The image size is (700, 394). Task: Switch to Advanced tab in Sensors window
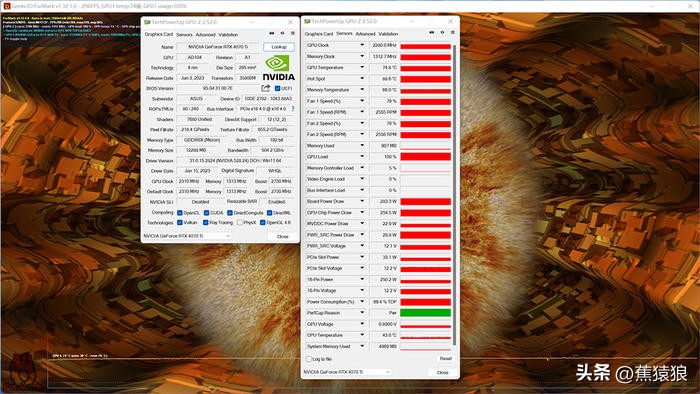(366, 33)
